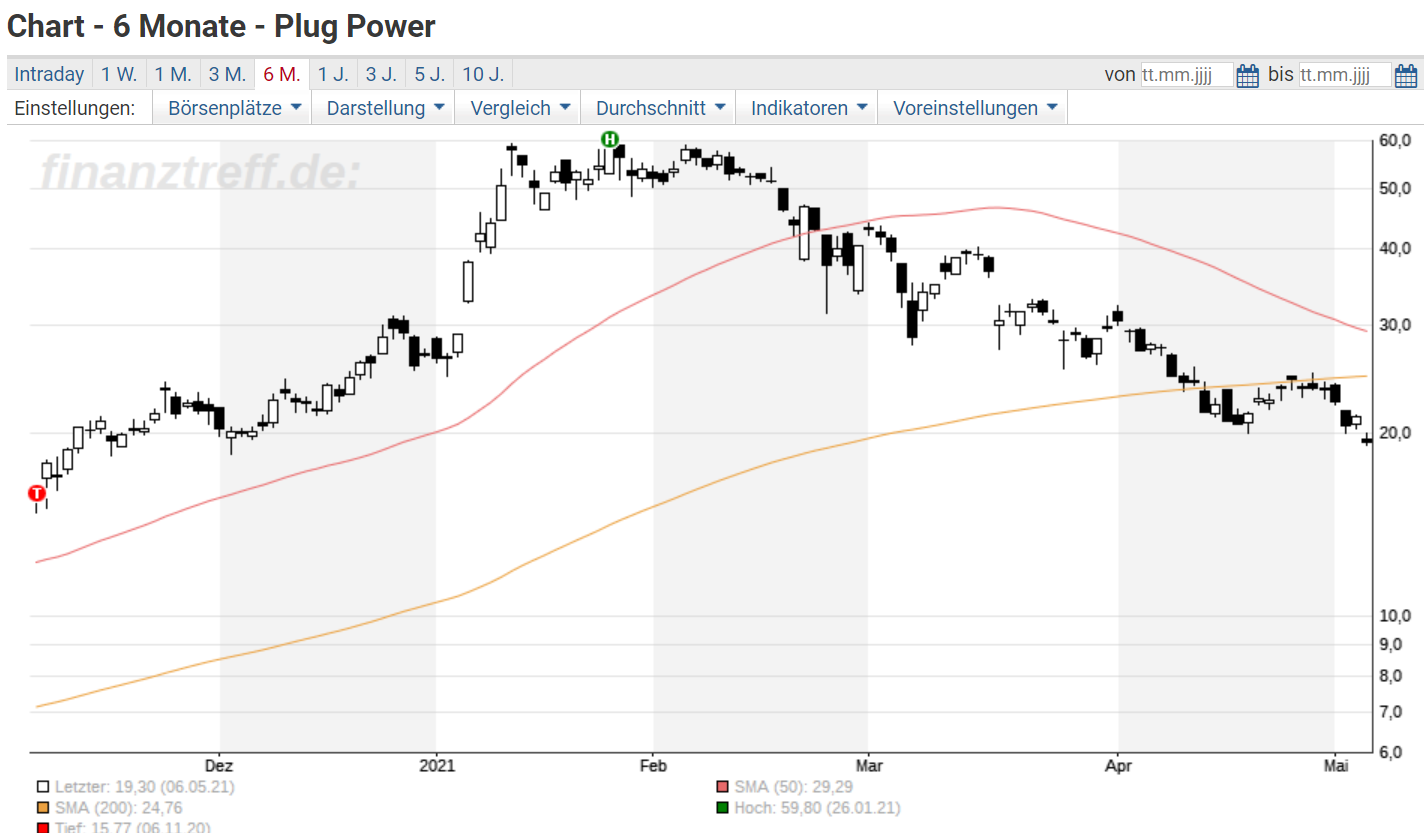Viewport: 1424px width, 833px height.
Task: Expand the Indikatoren dropdown
Action: coord(807,108)
